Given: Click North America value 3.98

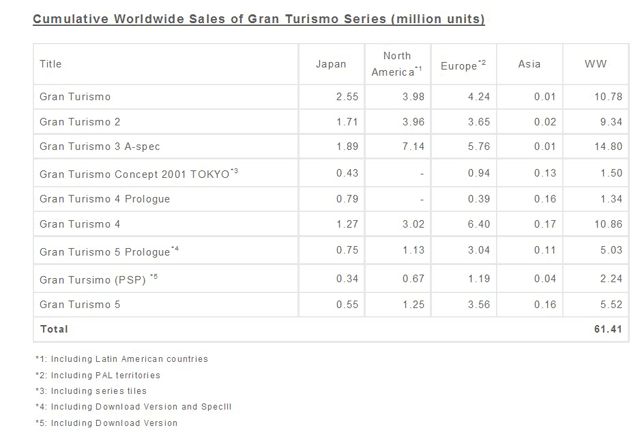Looking at the screenshot, I should pos(413,97).
